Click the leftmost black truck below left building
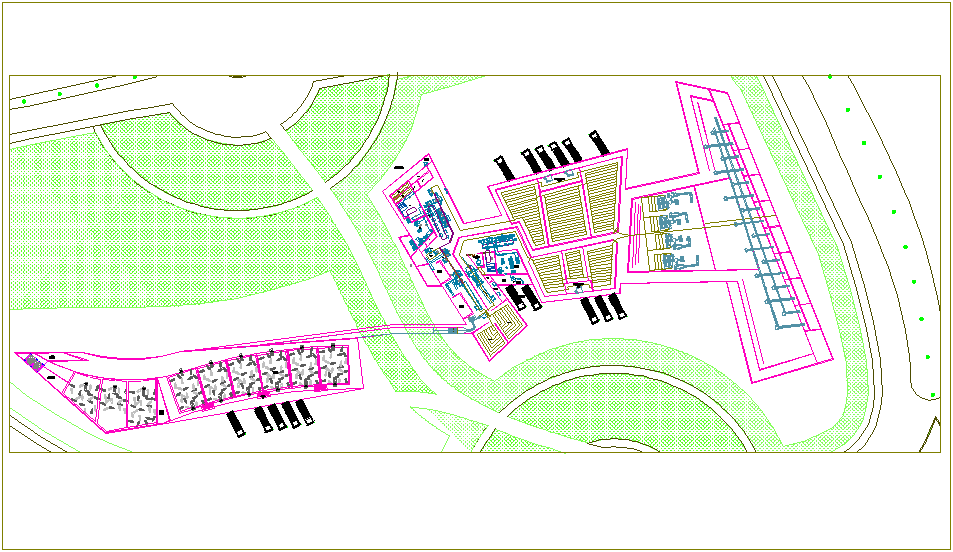The image size is (953, 552). (236, 423)
